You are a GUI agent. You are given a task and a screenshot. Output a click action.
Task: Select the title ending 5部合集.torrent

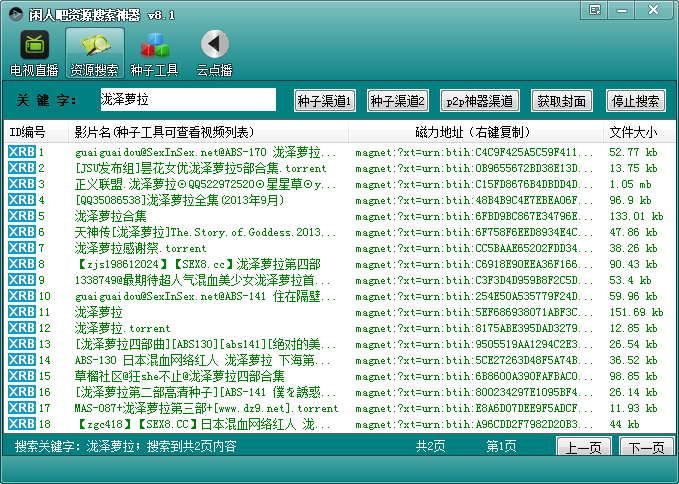pos(200,168)
